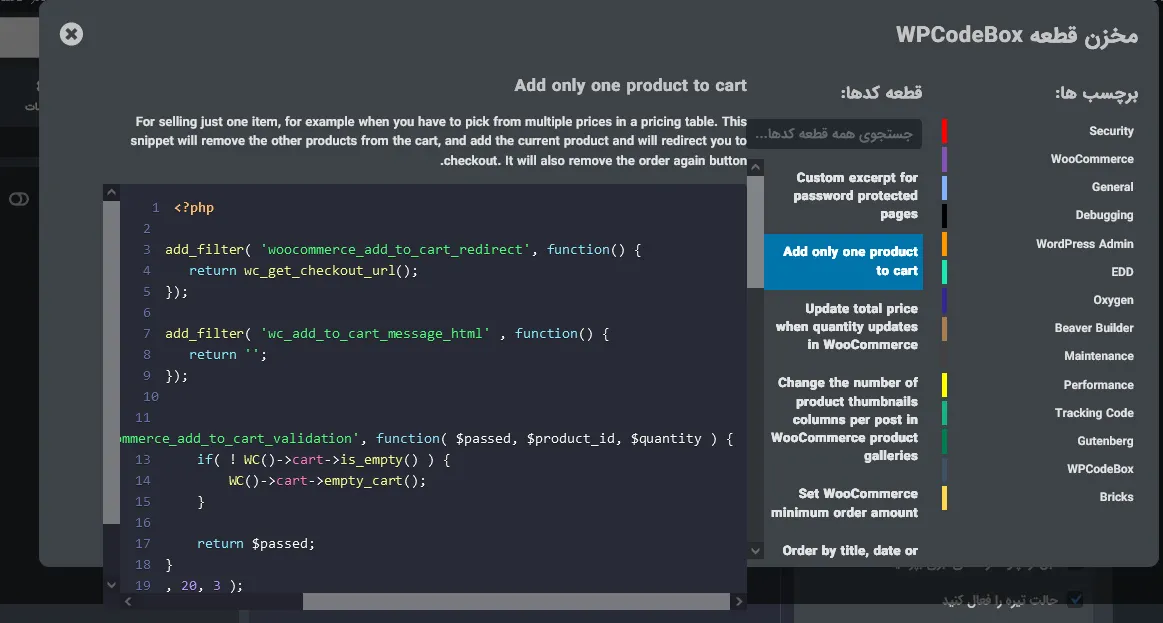Select the WooCommerce tag

[1092, 159]
